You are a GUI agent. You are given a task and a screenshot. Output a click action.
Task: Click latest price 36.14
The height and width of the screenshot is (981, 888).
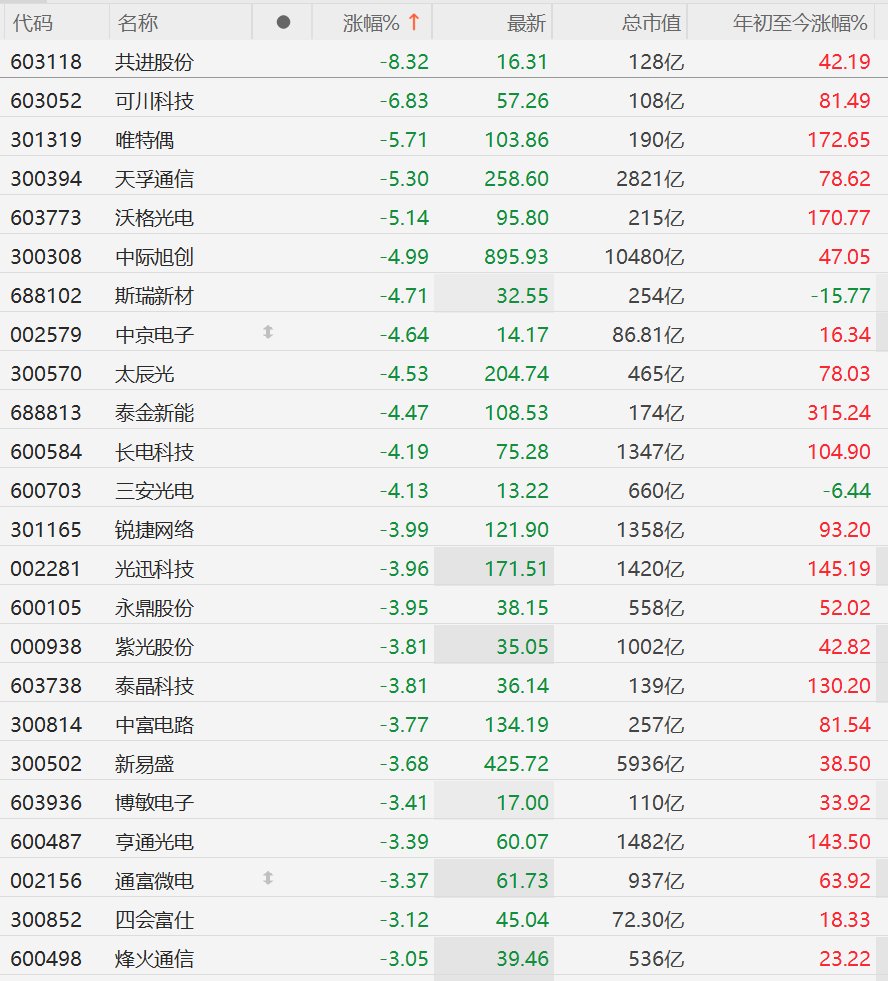point(523,686)
